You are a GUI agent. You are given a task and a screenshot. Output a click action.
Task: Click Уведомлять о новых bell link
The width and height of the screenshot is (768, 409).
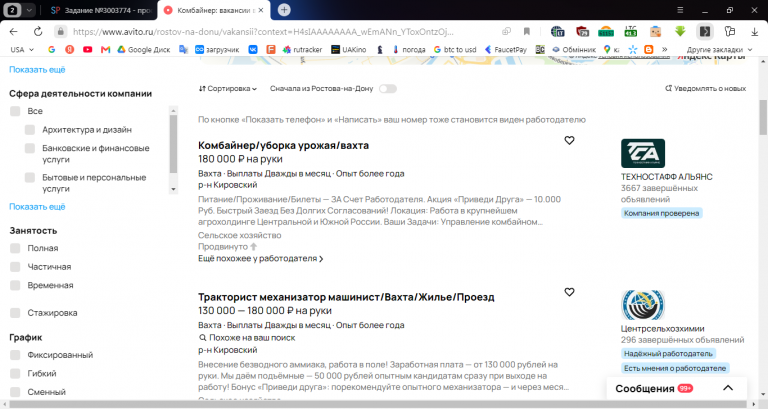click(705, 89)
